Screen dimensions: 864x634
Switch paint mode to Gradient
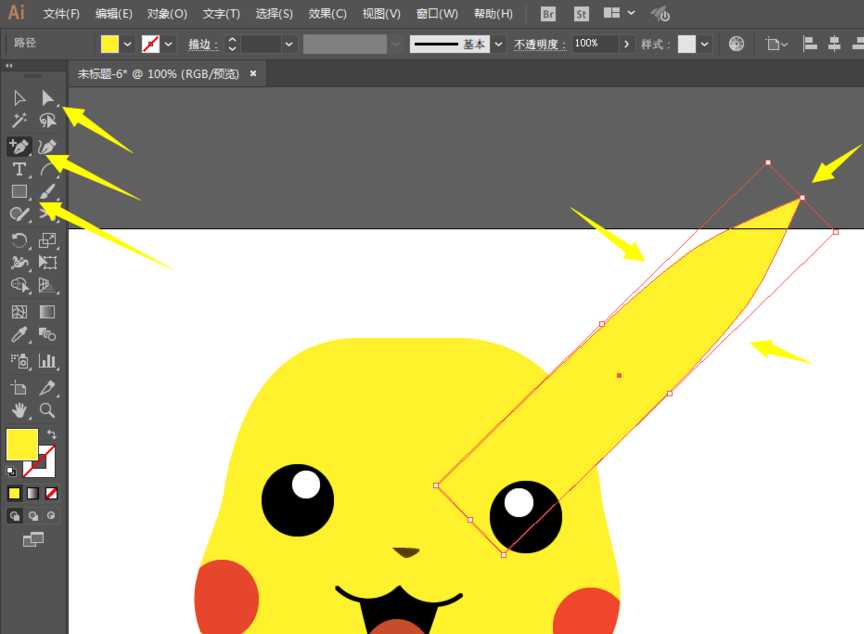[33, 493]
